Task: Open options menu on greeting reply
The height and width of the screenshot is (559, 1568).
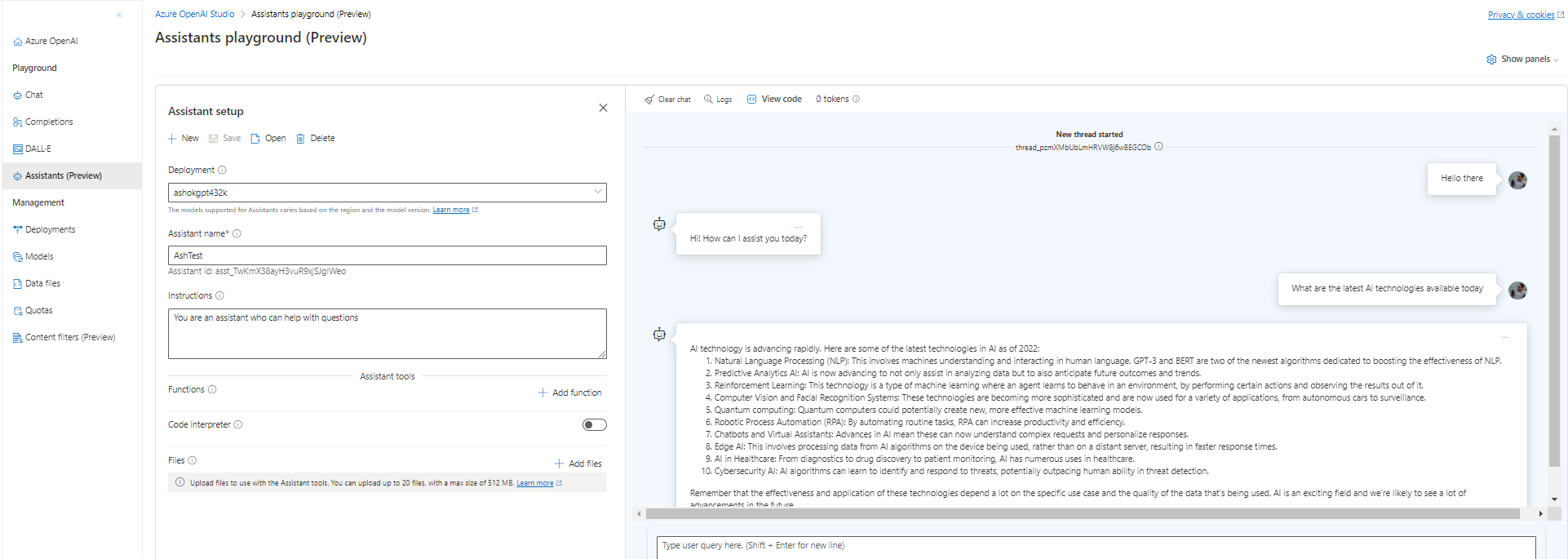Action: [799, 227]
